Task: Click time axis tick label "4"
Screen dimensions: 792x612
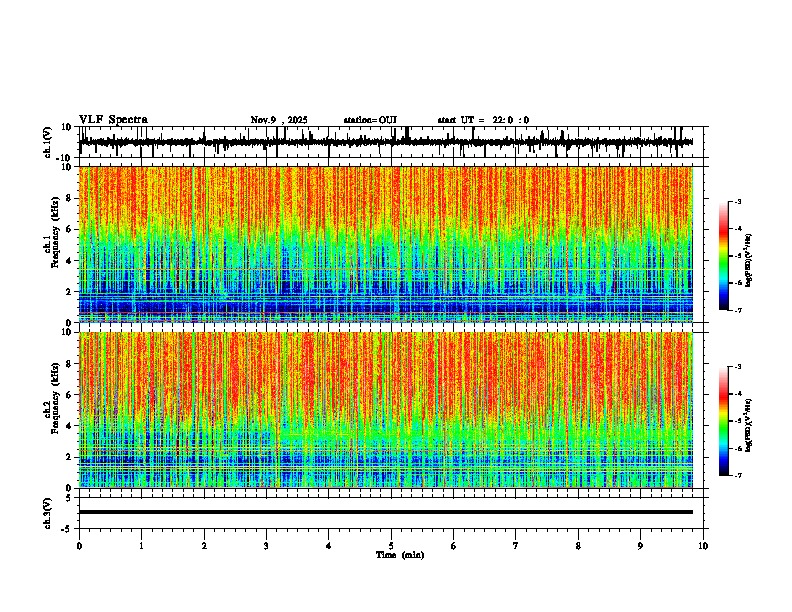Action: [x=329, y=546]
